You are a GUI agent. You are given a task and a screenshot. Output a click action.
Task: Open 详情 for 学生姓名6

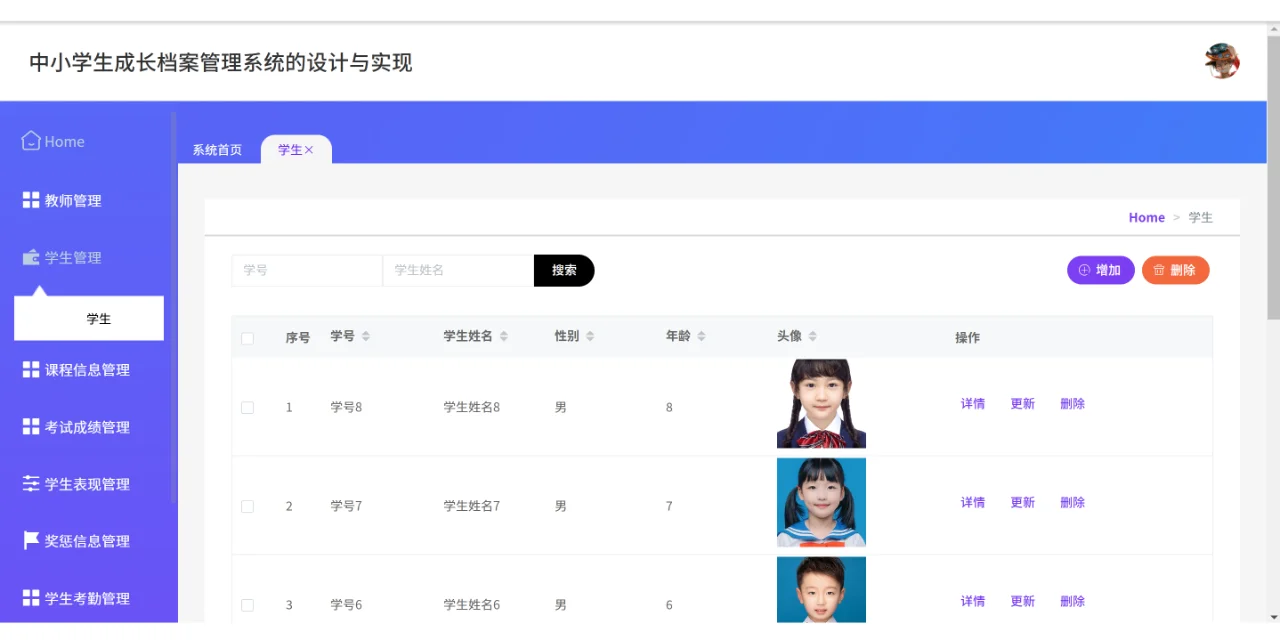coord(973,601)
